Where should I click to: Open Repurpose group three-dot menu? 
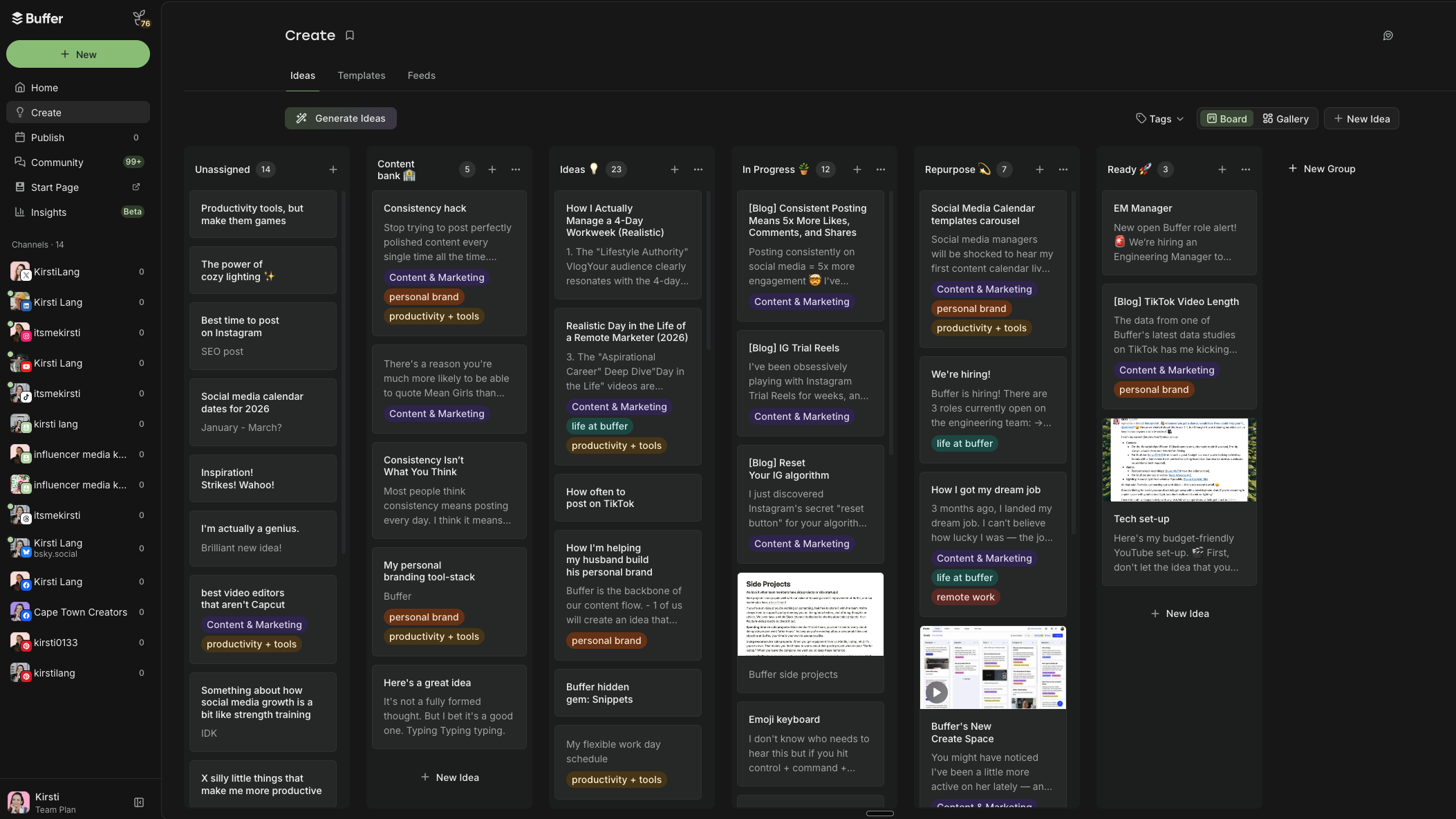pyautogui.click(x=1063, y=169)
